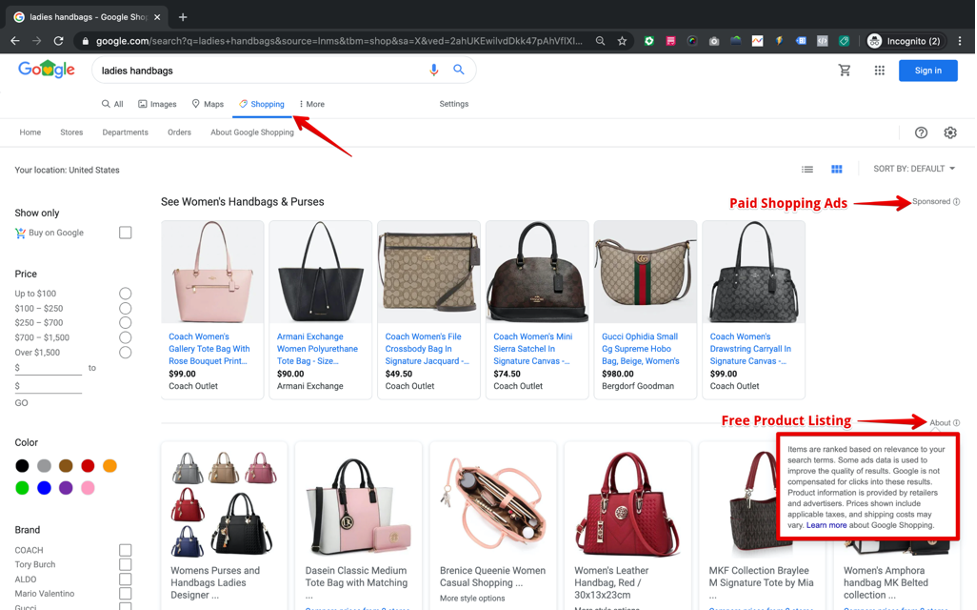Click the blue Sign in button

tap(928, 70)
